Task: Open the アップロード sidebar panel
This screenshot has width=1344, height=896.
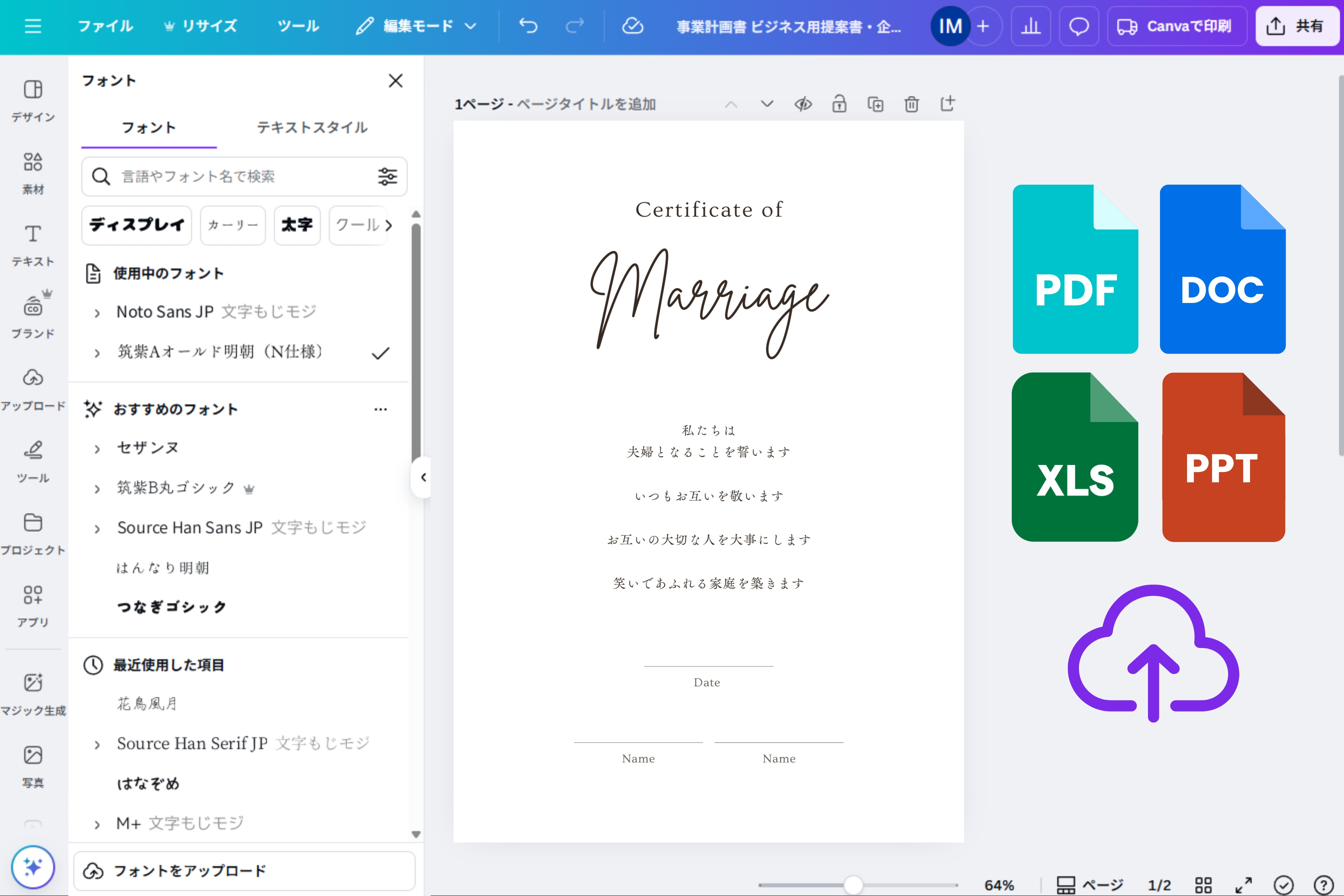Action: coord(33,390)
